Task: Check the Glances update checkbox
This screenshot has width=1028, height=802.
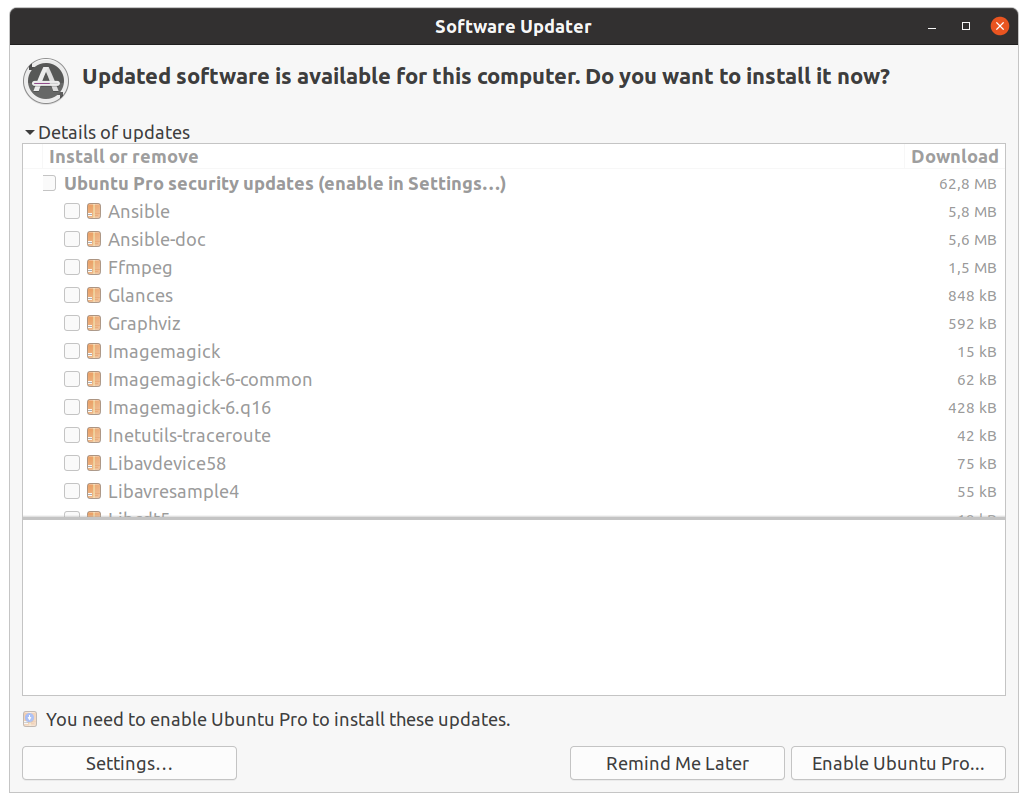Action: point(71,295)
